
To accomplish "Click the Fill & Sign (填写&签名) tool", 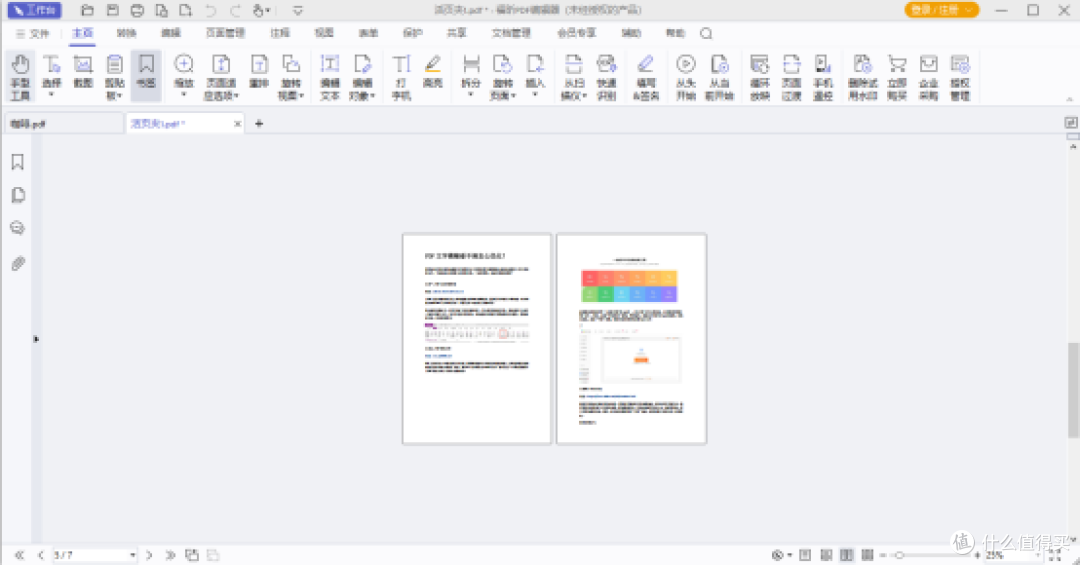I will click(646, 76).
